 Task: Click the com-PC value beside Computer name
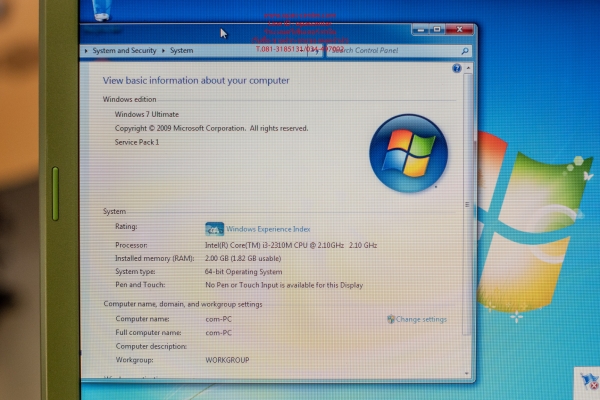tap(218, 319)
